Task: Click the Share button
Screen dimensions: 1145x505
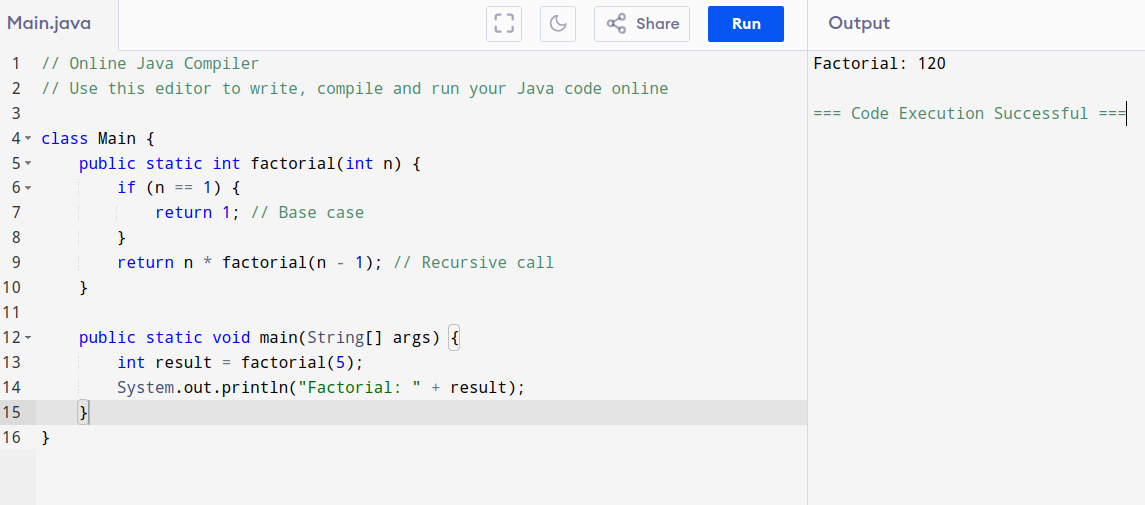Action: pyautogui.click(x=642, y=24)
